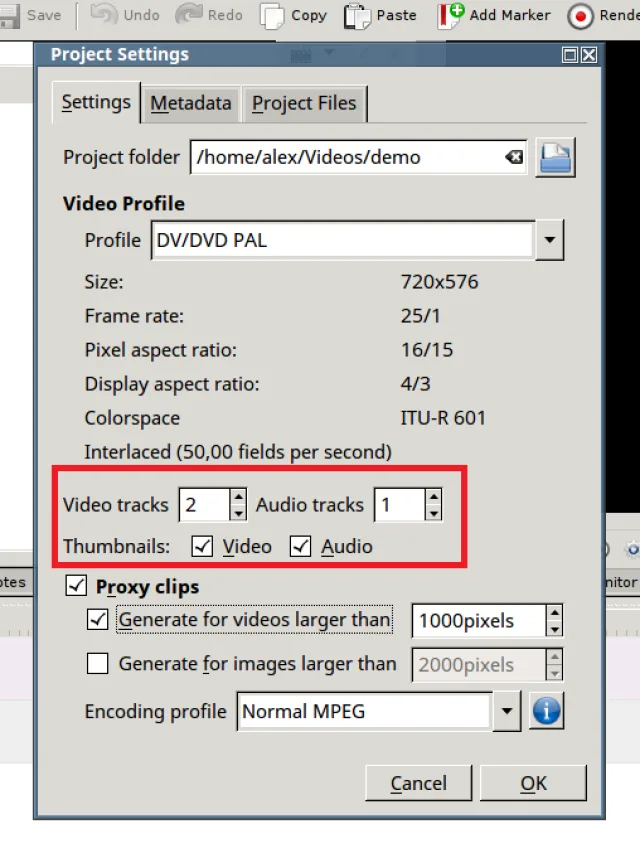This screenshot has width=640, height=853.
Task: Confirm with the OK button
Action: coord(533,783)
